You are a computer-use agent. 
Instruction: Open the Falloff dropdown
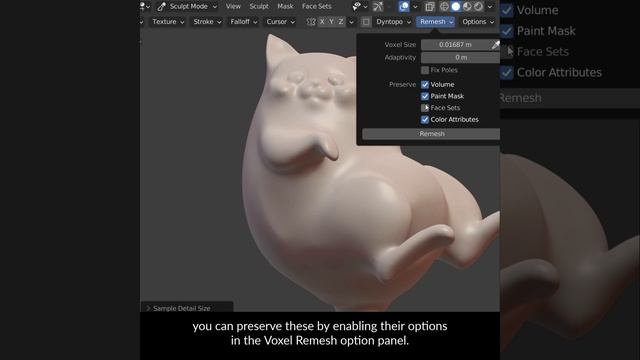point(243,22)
